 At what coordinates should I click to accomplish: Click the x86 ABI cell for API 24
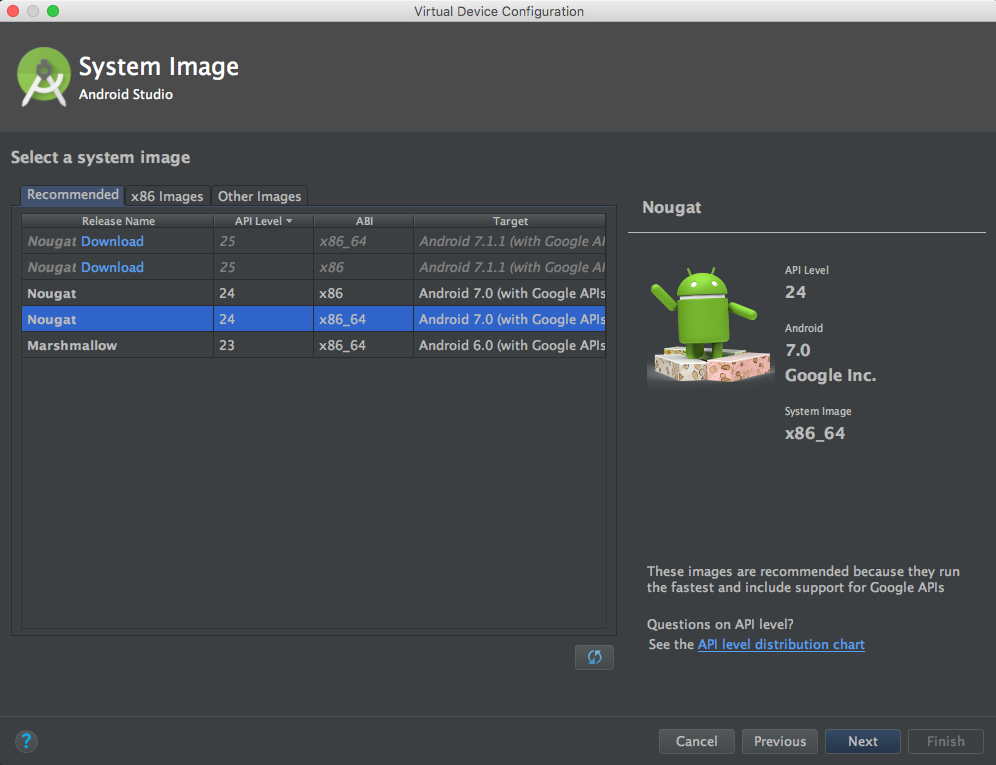[364, 294]
